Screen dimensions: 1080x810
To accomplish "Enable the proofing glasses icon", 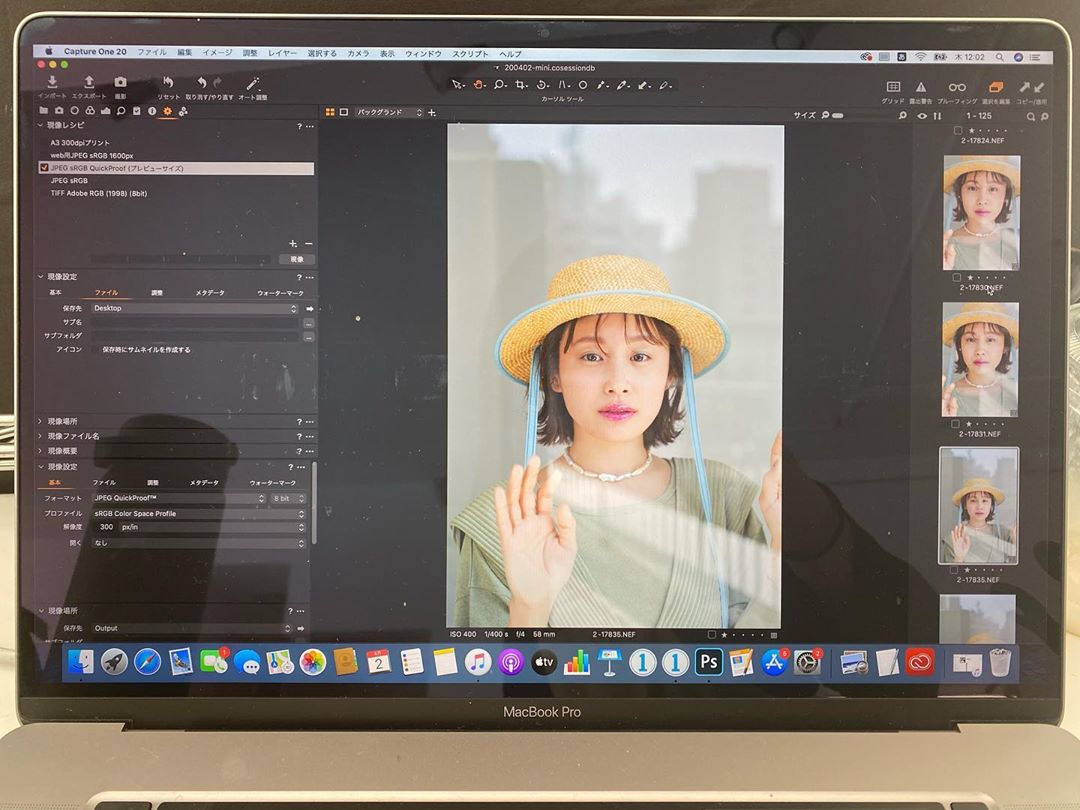I will point(957,88).
